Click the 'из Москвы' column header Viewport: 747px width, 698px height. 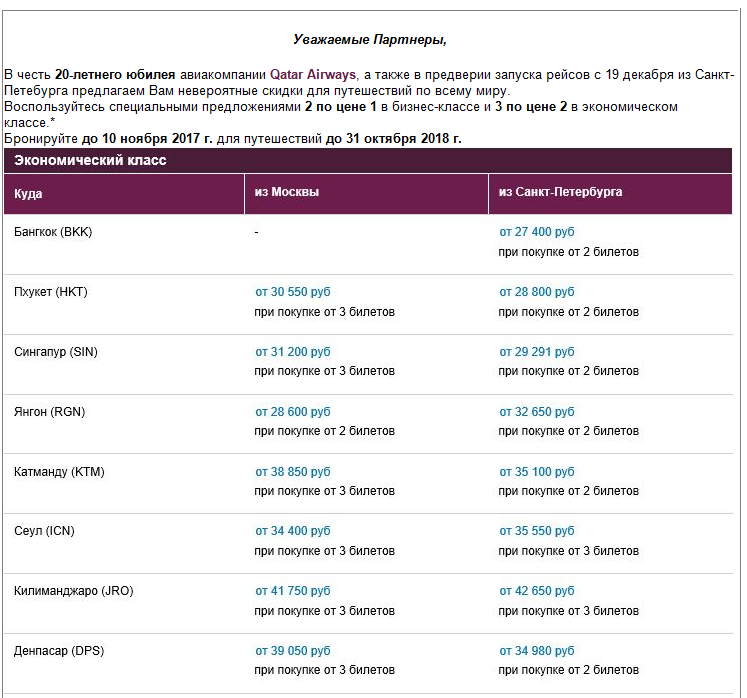click(x=366, y=194)
